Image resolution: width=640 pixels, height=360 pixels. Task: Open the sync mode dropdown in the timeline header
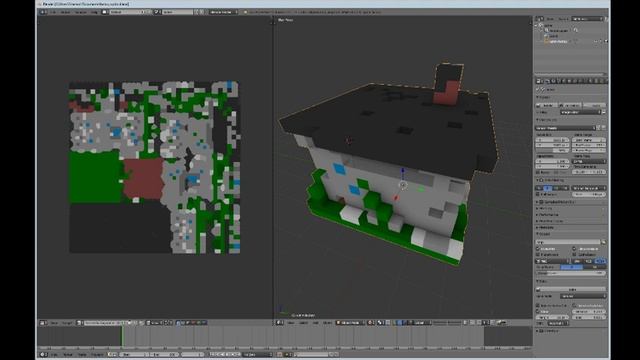(257, 354)
